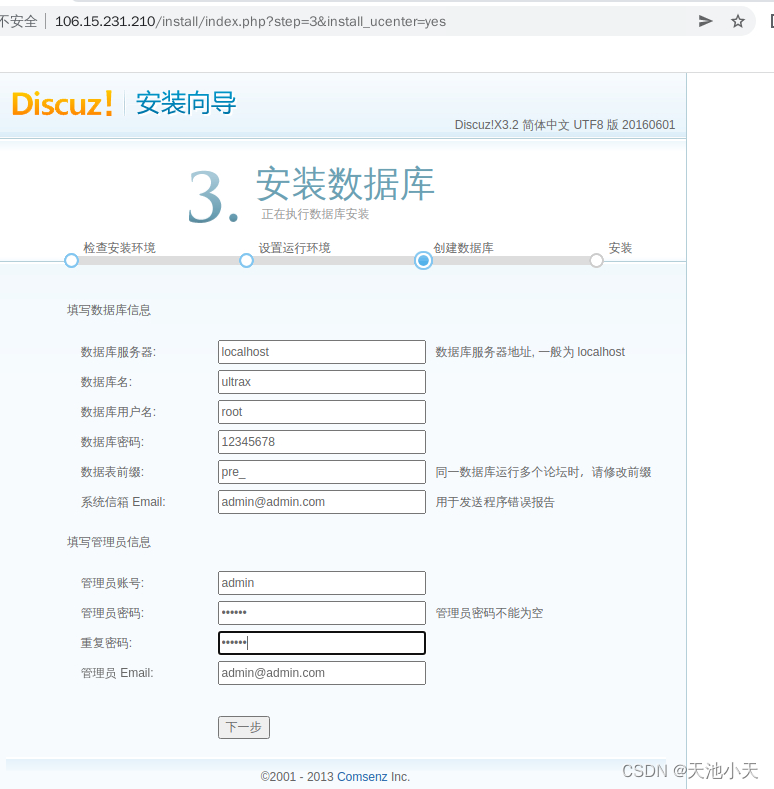
Task: Click the URL in the address bar
Action: [x=250, y=21]
